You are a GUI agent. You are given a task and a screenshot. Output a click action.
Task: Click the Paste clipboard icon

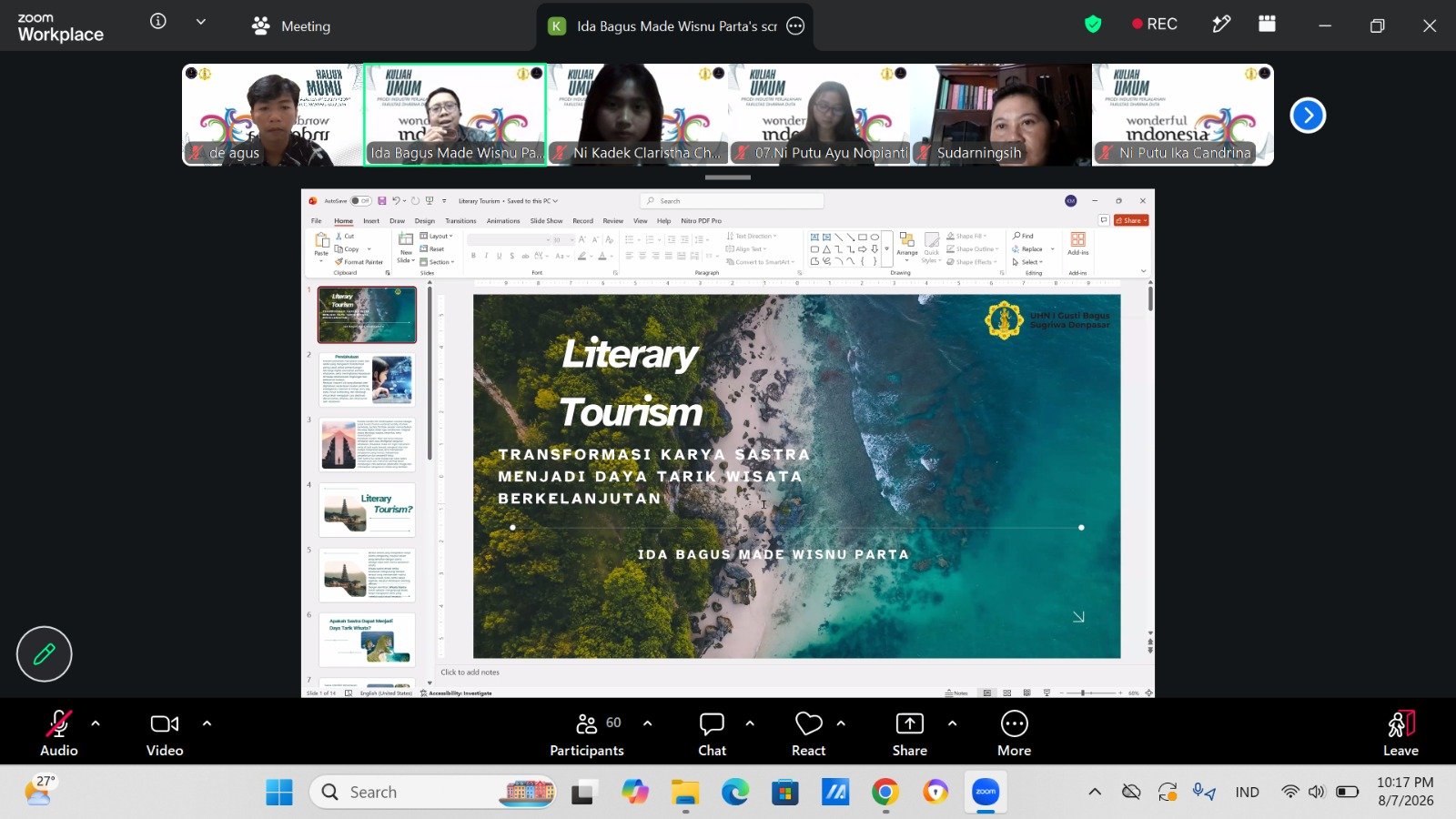[322, 240]
